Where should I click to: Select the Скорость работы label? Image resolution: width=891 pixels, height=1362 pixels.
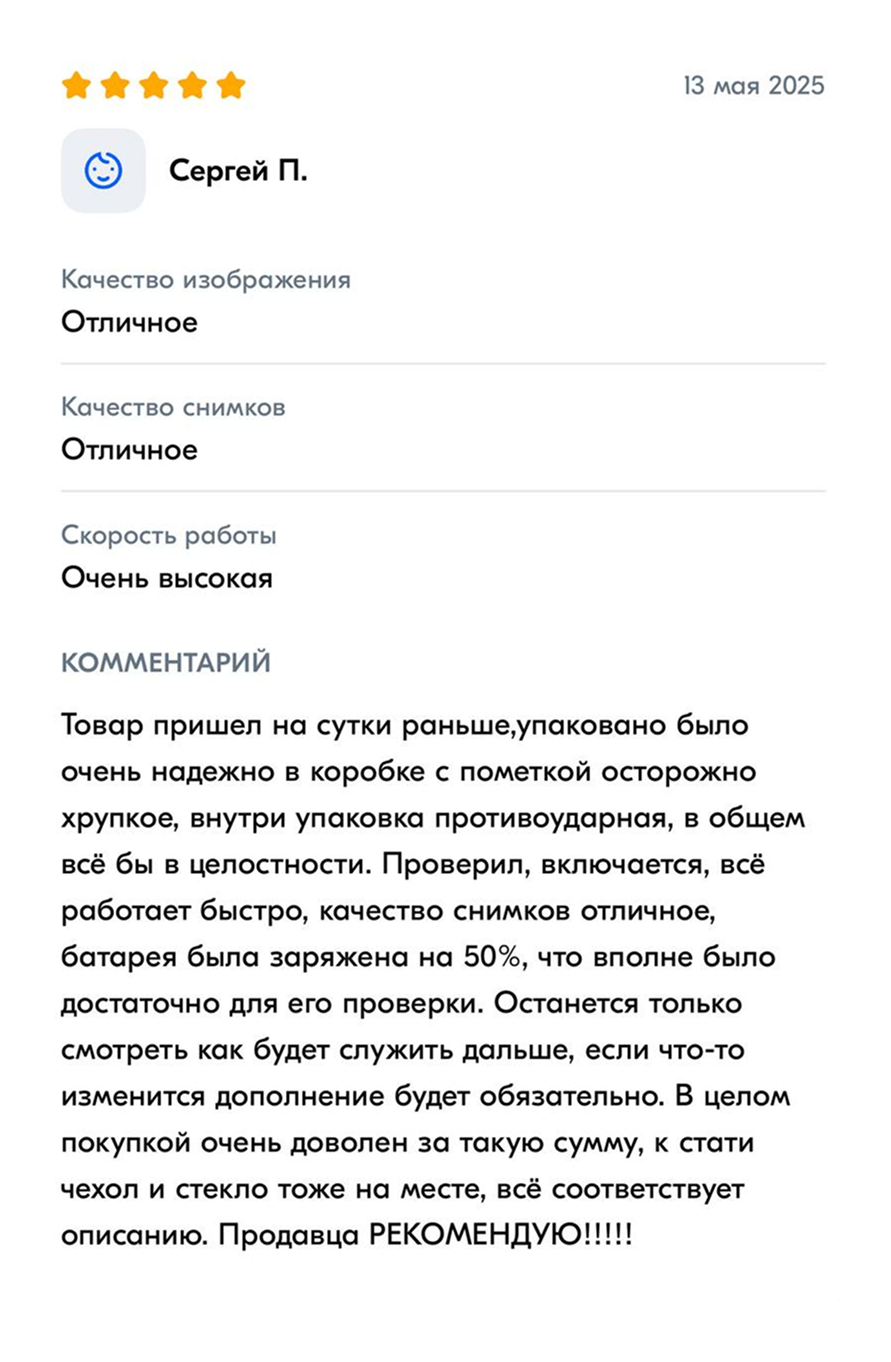169,535
